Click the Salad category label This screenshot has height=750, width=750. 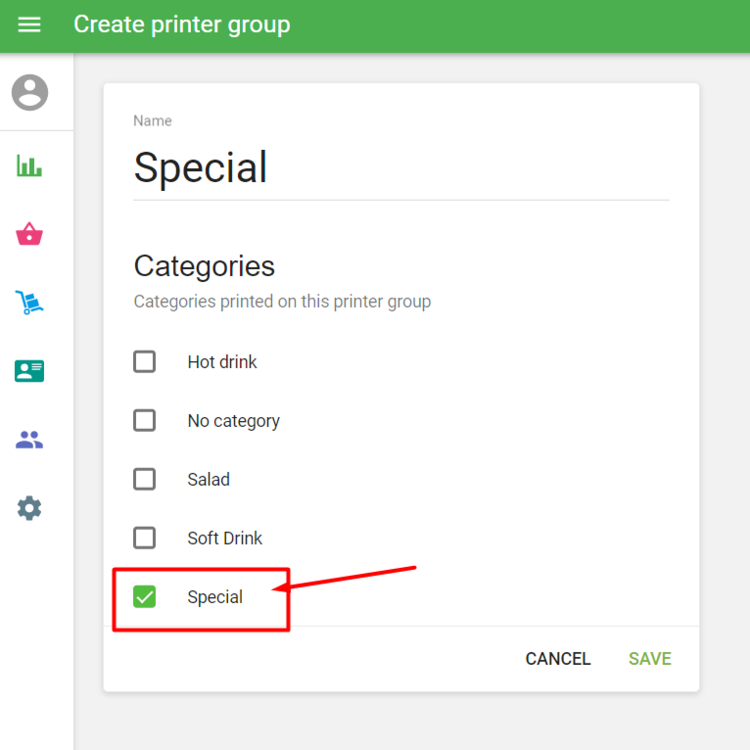[x=208, y=480]
